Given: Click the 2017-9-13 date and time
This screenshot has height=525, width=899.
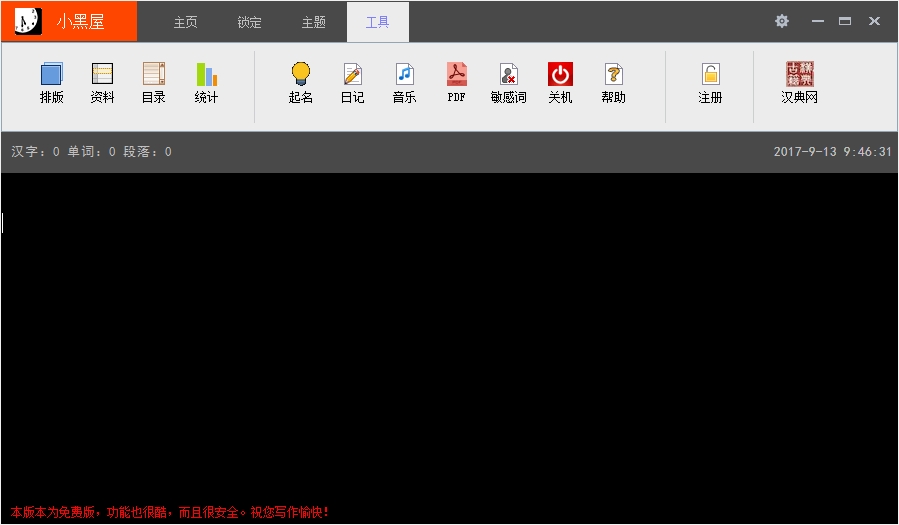Looking at the screenshot, I should 832,152.
